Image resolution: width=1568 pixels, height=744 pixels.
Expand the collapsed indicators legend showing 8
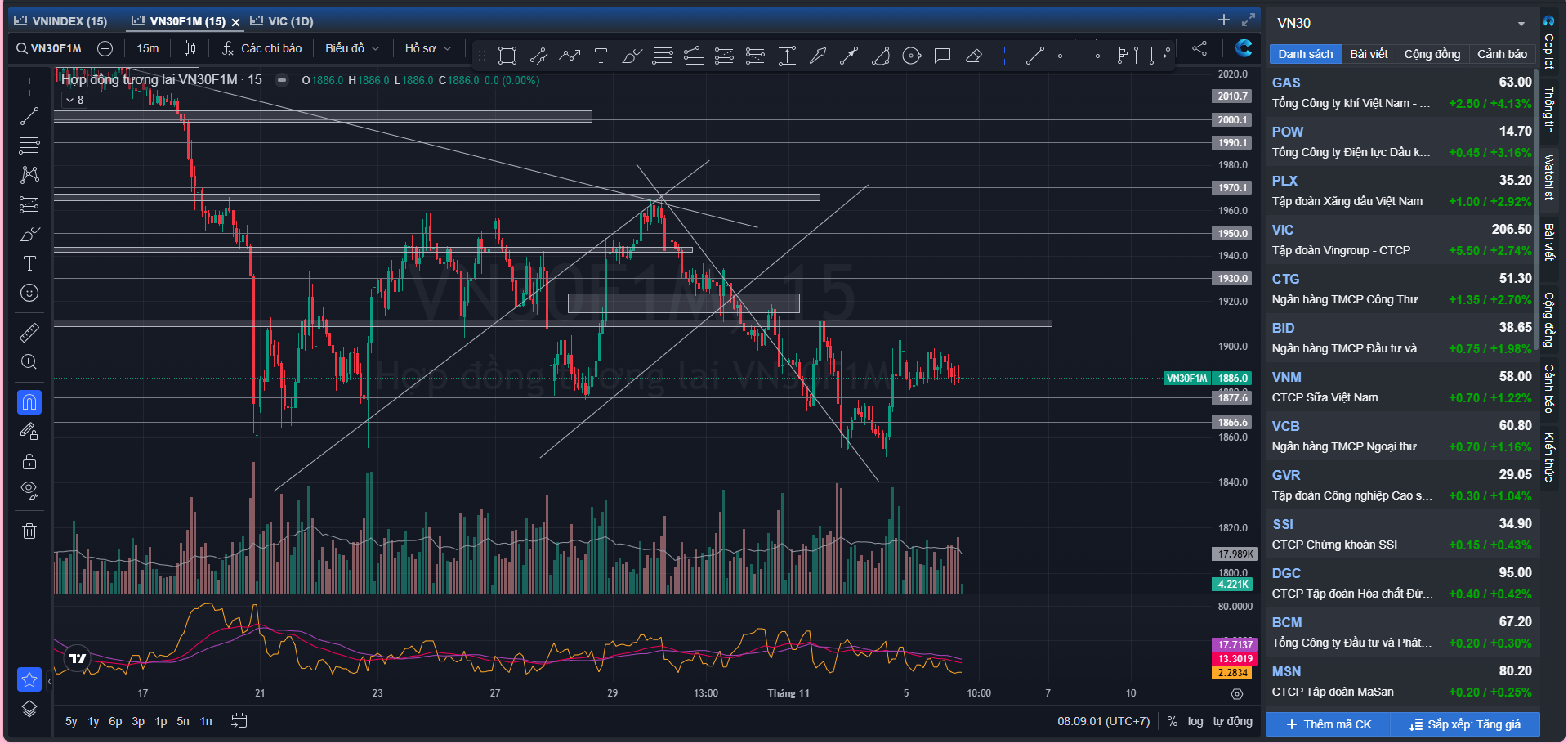click(x=75, y=100)
